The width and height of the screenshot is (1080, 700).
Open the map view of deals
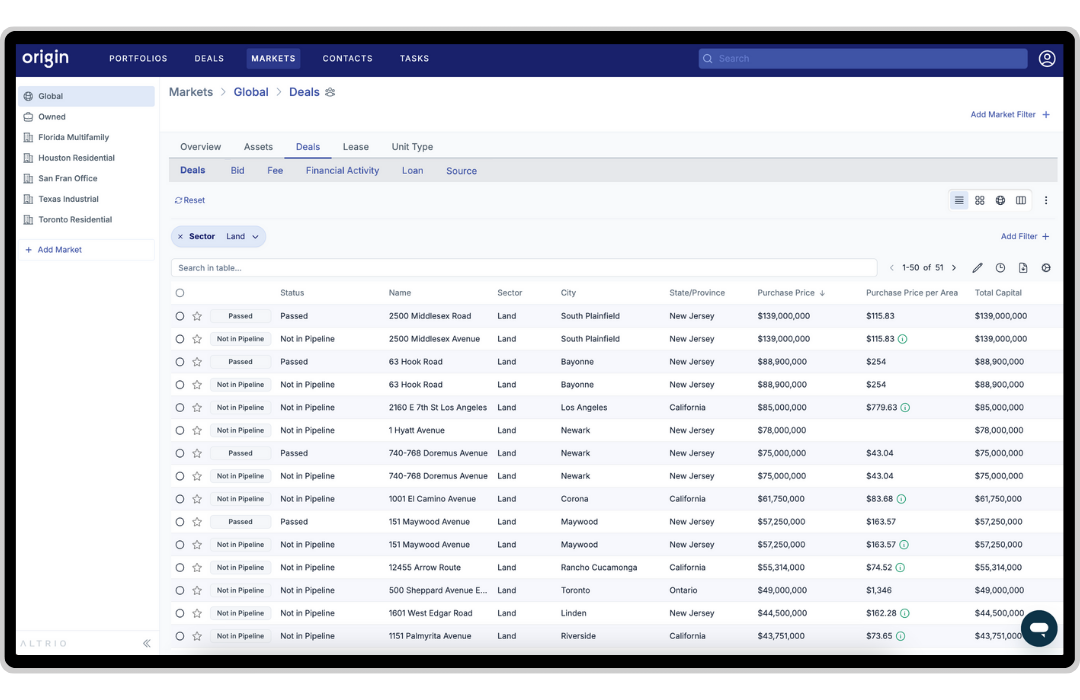(x=1000, y=200)
